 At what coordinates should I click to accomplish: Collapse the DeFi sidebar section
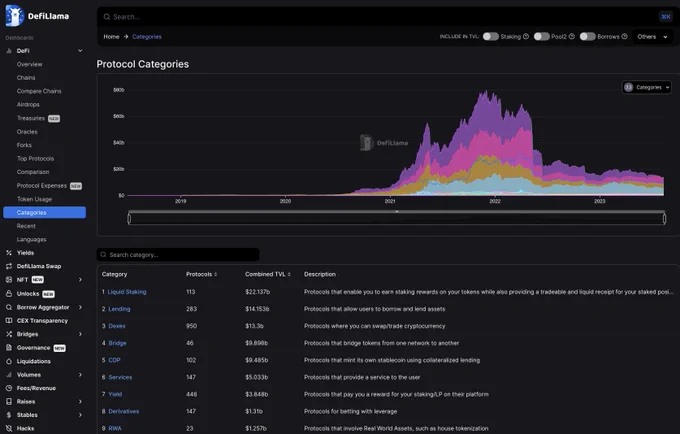click(x=80, y=51)
